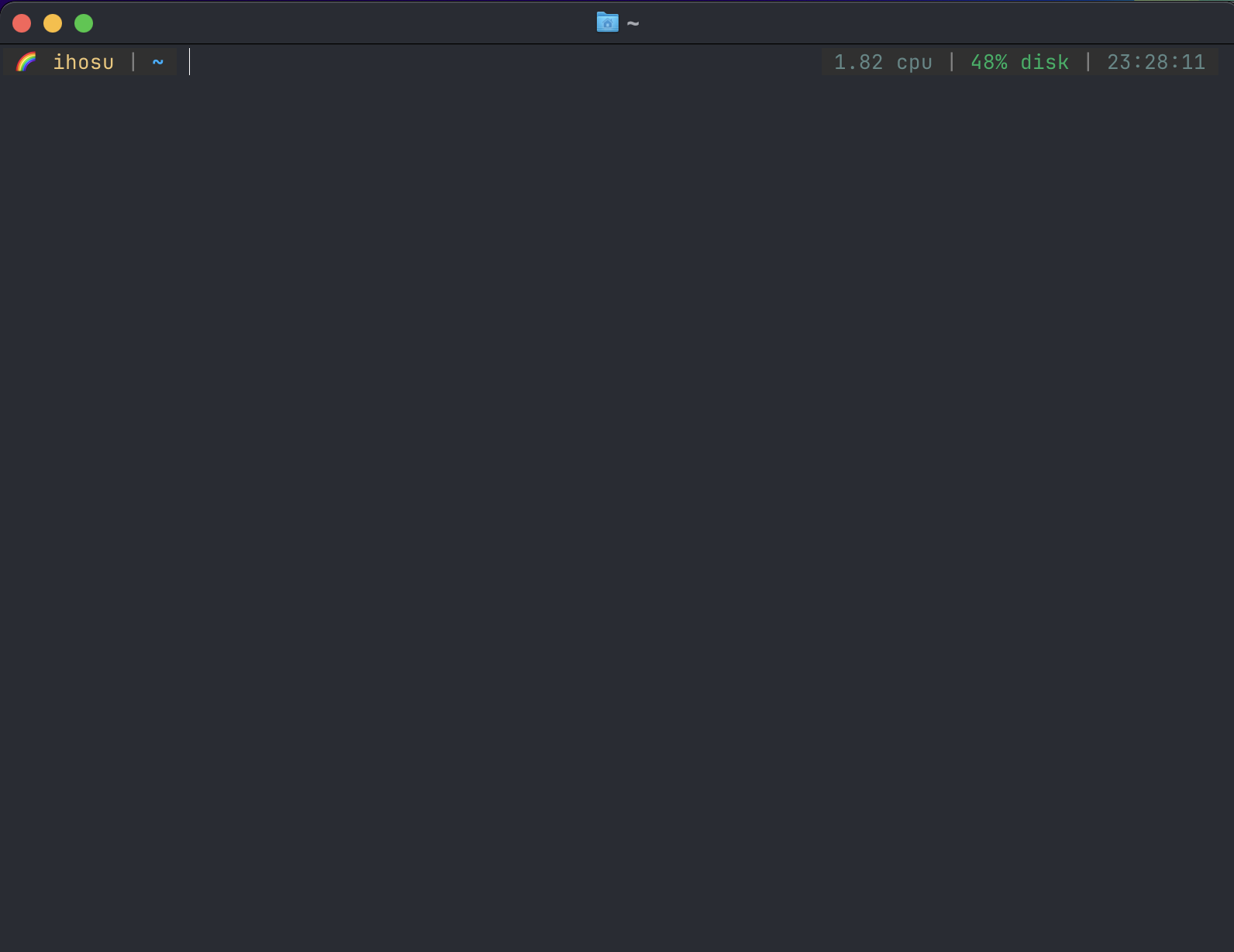Click the rainbow icon in the prompt
Image resolution: width=1234 pixels, height=952 pixels.
26,62
